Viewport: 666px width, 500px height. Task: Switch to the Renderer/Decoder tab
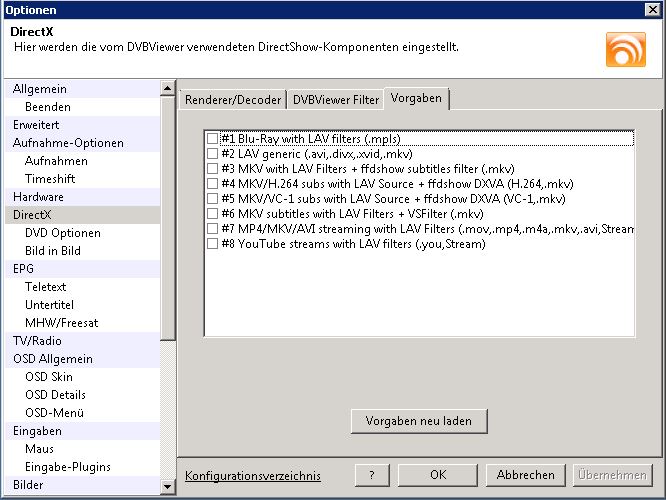(x=233, y=100)
